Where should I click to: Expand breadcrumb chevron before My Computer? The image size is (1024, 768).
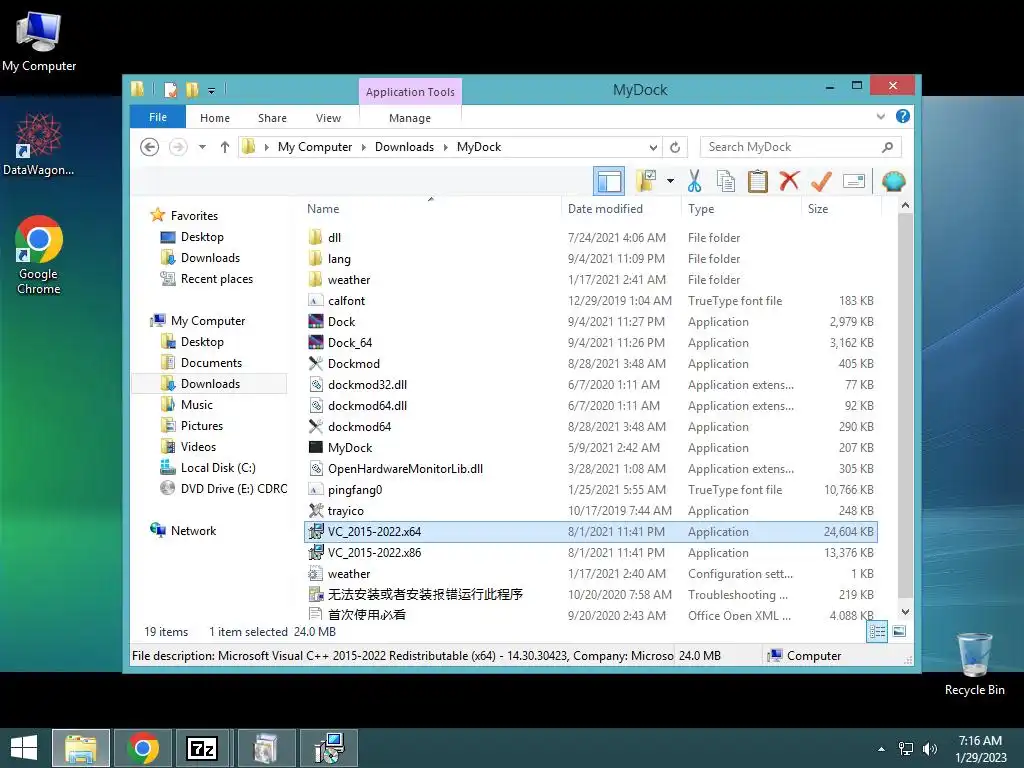(266, 147)
